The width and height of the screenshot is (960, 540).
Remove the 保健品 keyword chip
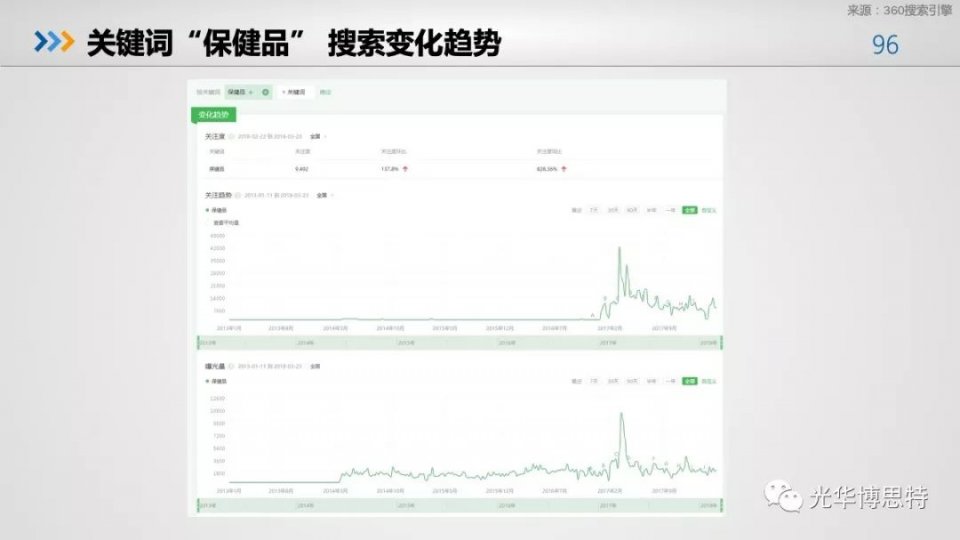pyautogui.click(x=265, y=92)
